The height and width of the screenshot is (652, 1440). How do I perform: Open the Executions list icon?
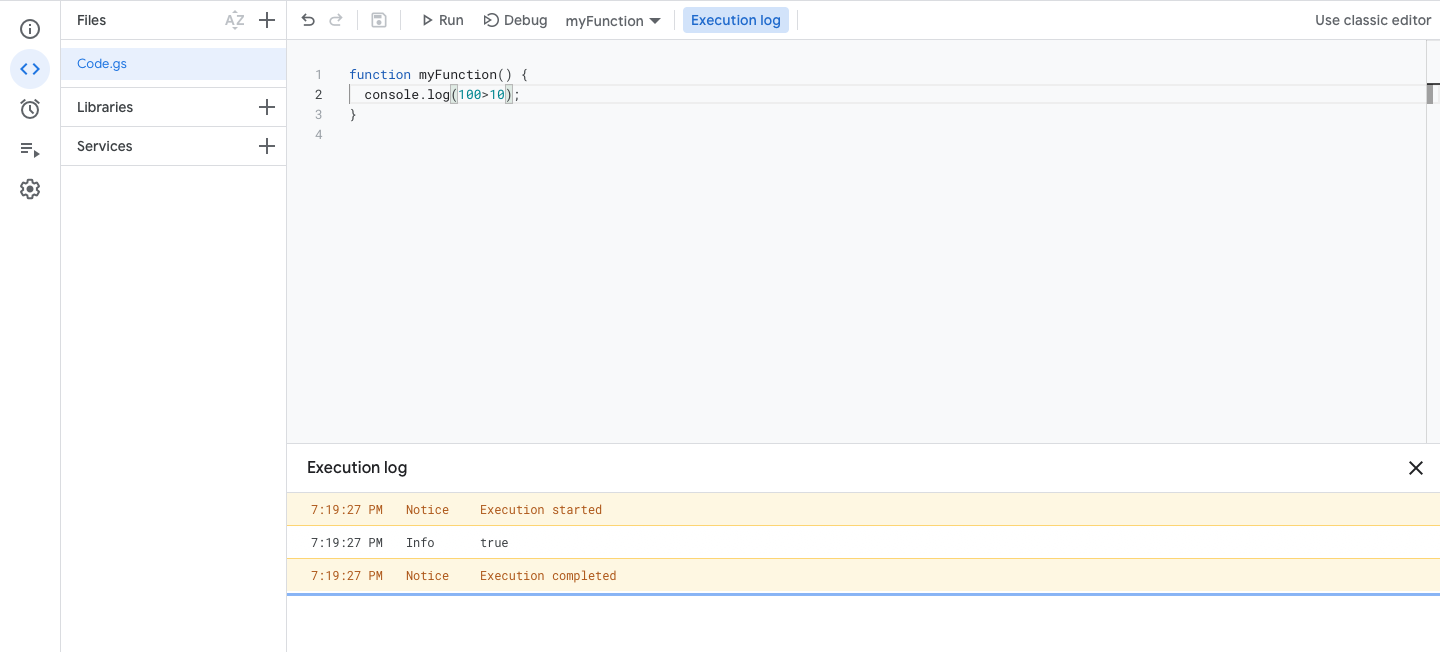click(30, 149)
